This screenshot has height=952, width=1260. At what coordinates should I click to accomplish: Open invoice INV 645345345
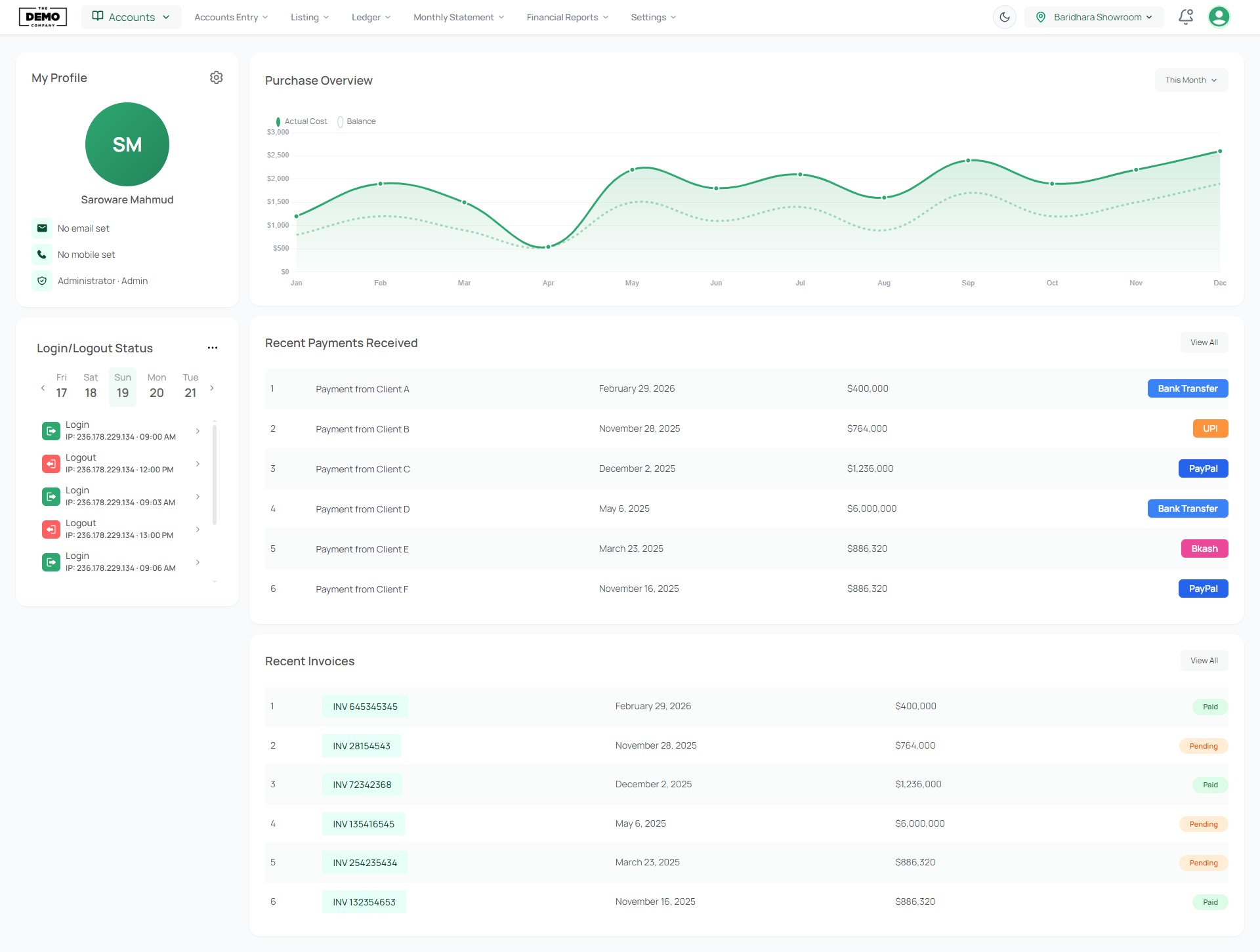pos(365,707)
